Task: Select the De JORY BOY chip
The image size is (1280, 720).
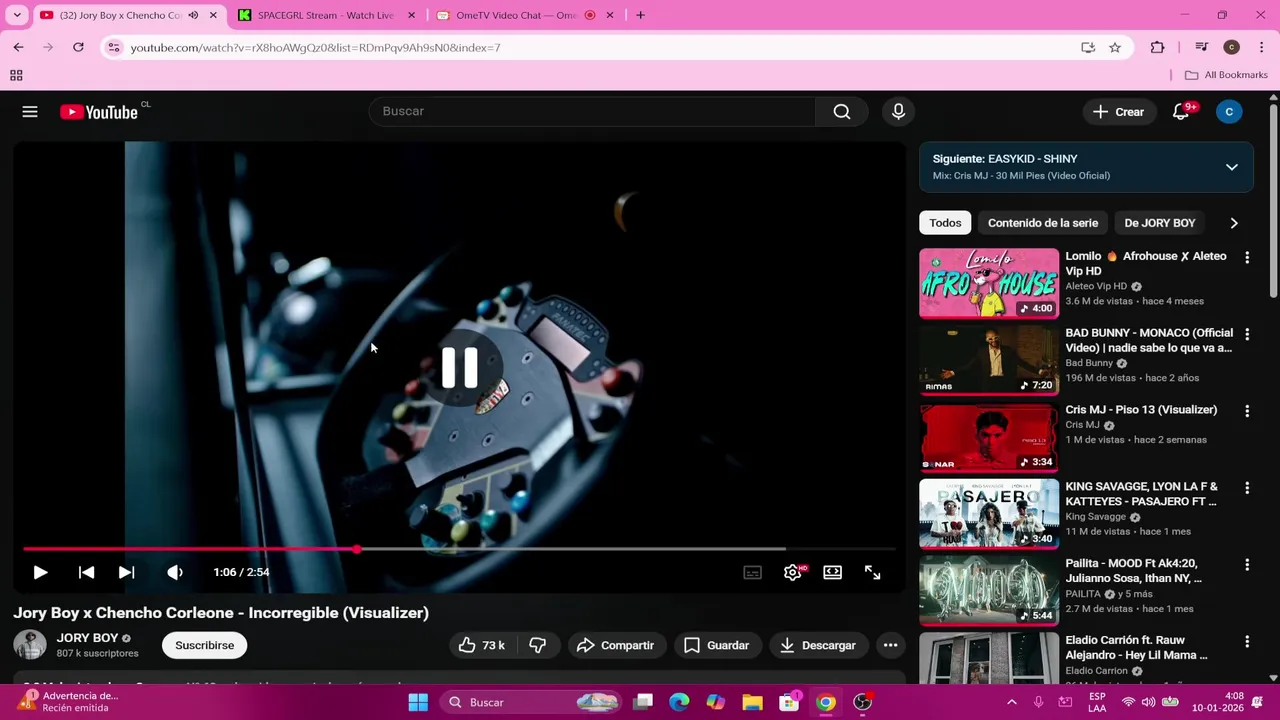Action: coord(1160,223)
